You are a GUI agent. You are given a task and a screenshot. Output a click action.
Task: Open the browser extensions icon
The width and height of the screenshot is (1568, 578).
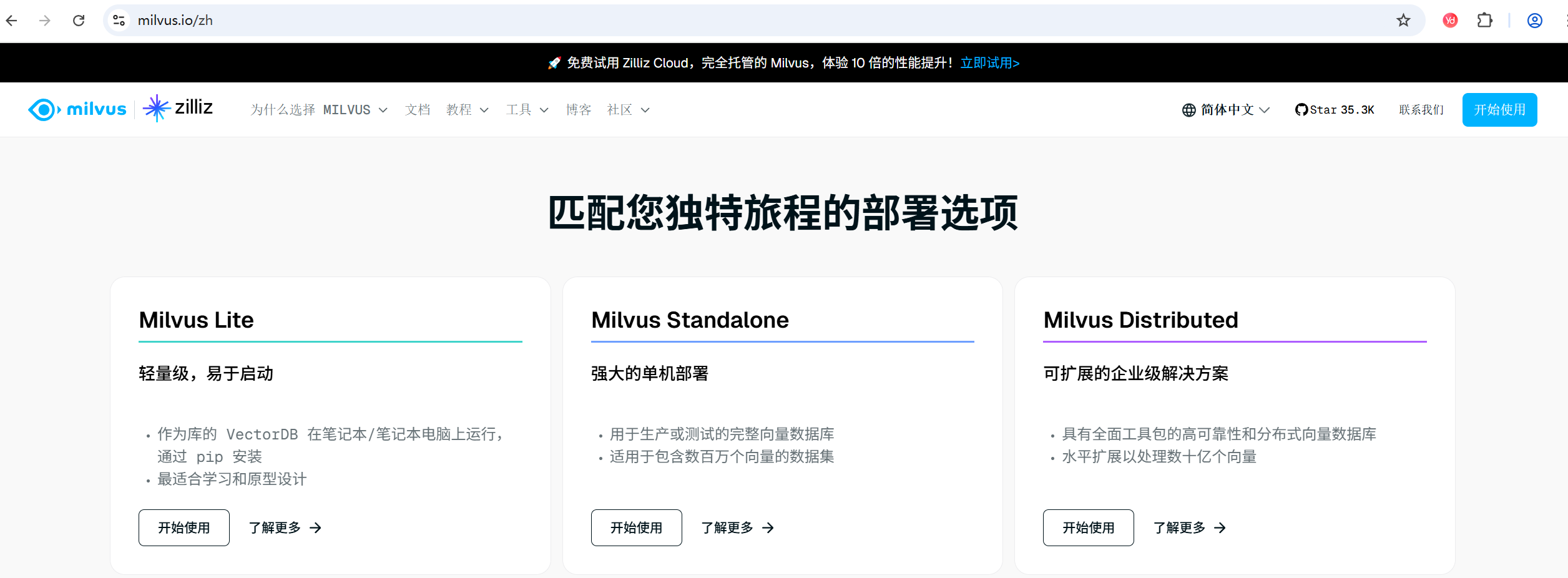[1485, 20]
